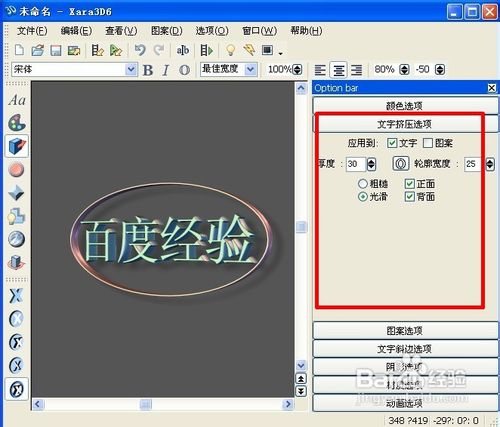Collapse the 文字挤压选项 panel

click(x=405, y=124)
